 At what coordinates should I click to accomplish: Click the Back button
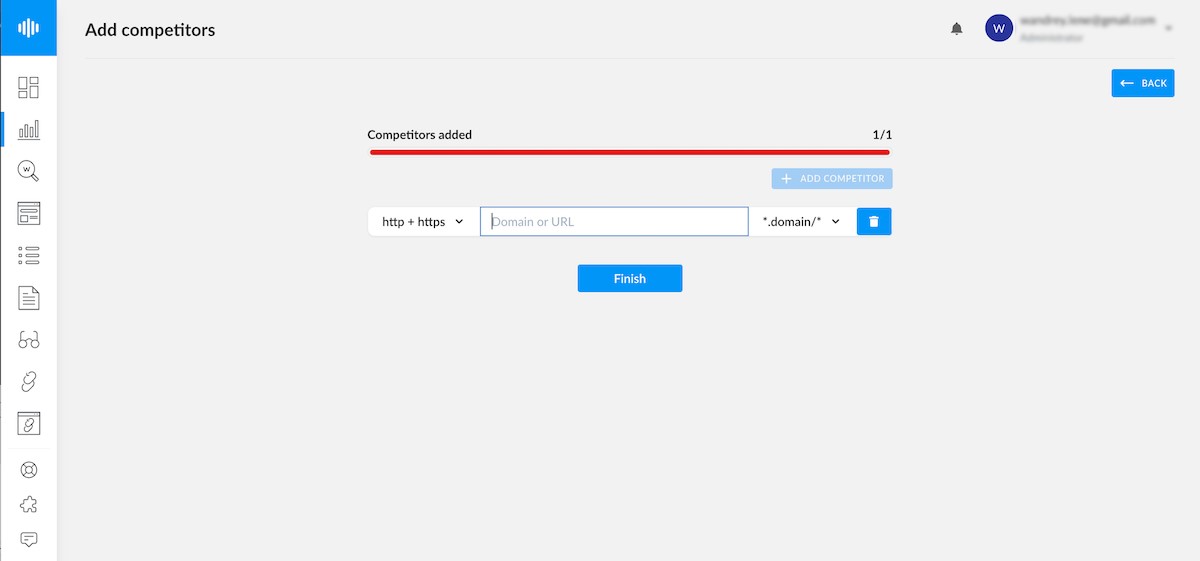click(x=1143, y=83)
